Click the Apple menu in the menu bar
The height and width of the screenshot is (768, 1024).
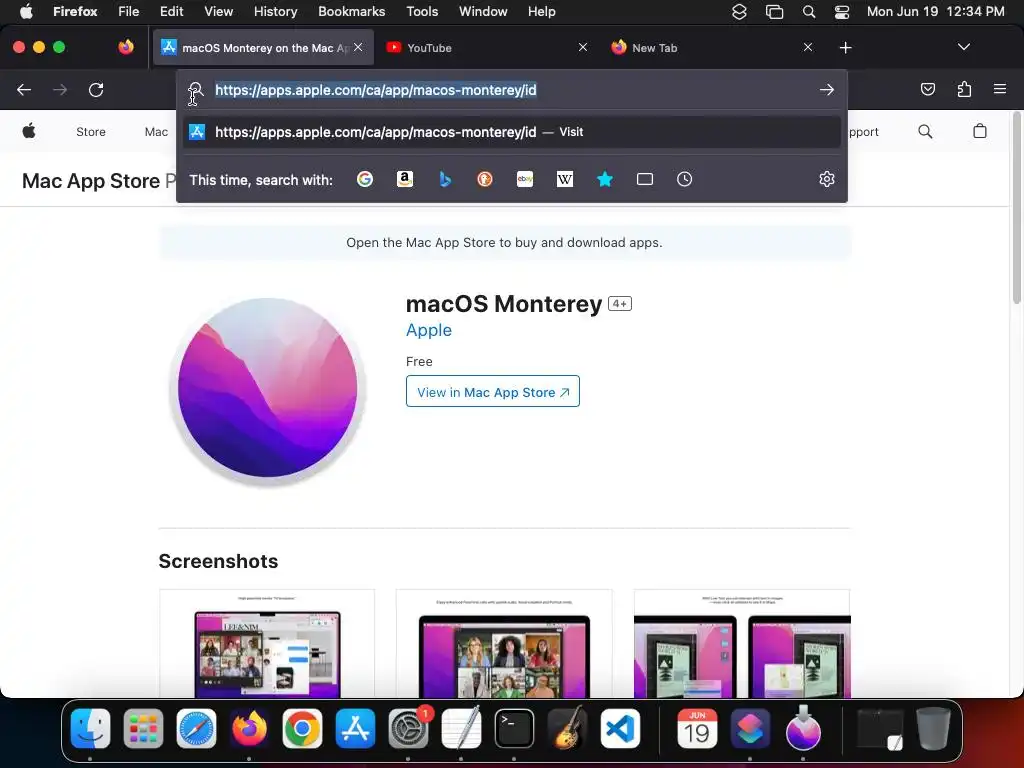[26, 12]
